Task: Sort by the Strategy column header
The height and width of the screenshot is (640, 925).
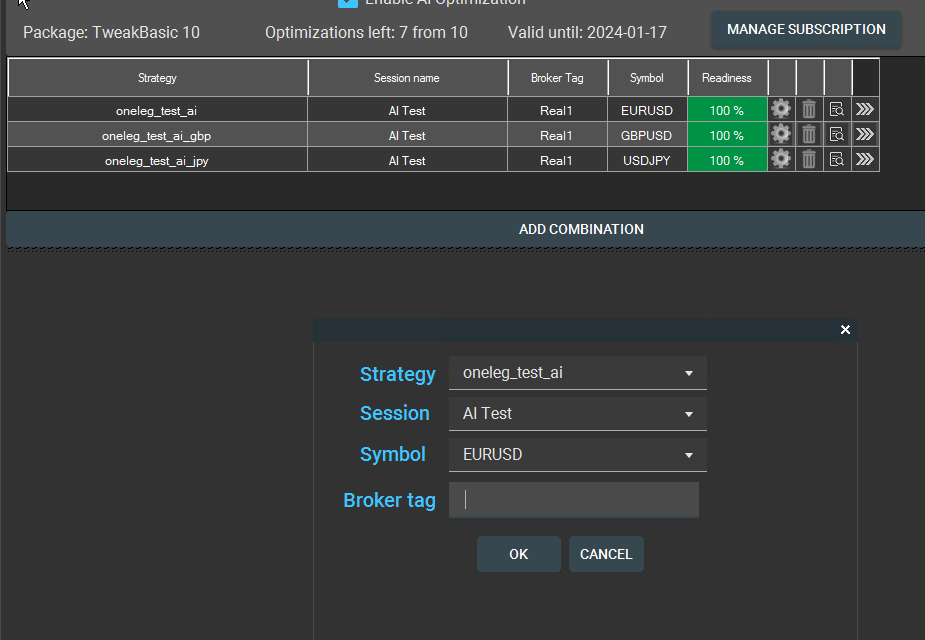Action: click(x=157, y=78)
